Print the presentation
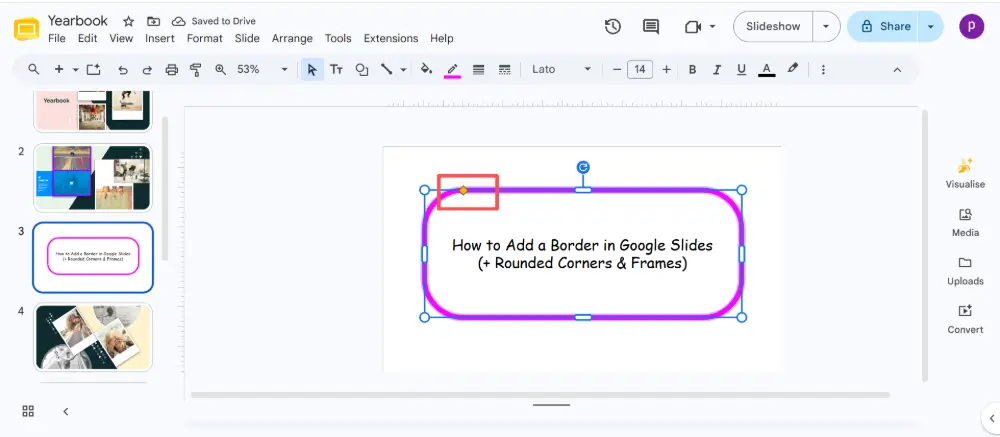The image size is (1000, 437). 172,70
